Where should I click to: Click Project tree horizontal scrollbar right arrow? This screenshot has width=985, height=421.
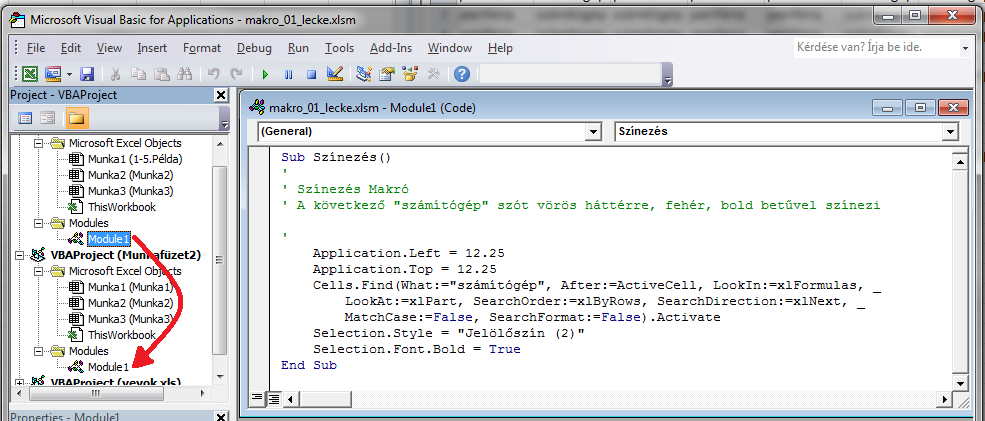(x=202, y=394)
